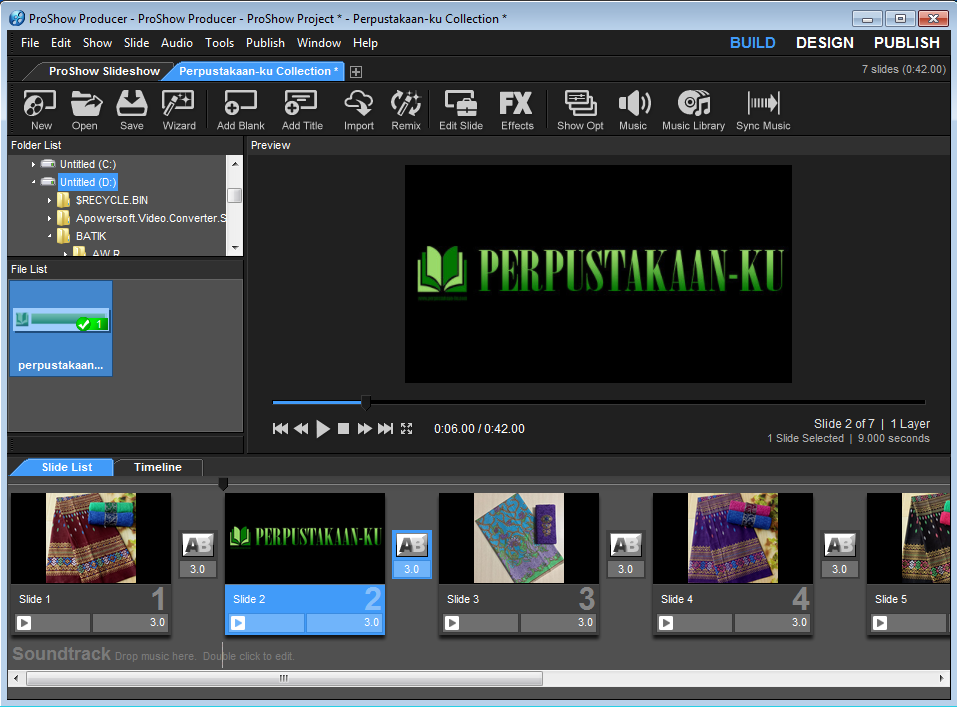Image resolution: width=957 pixels, height=707 pixels.
Task: Open the Help menu
Action: click(x=365, y=43)
